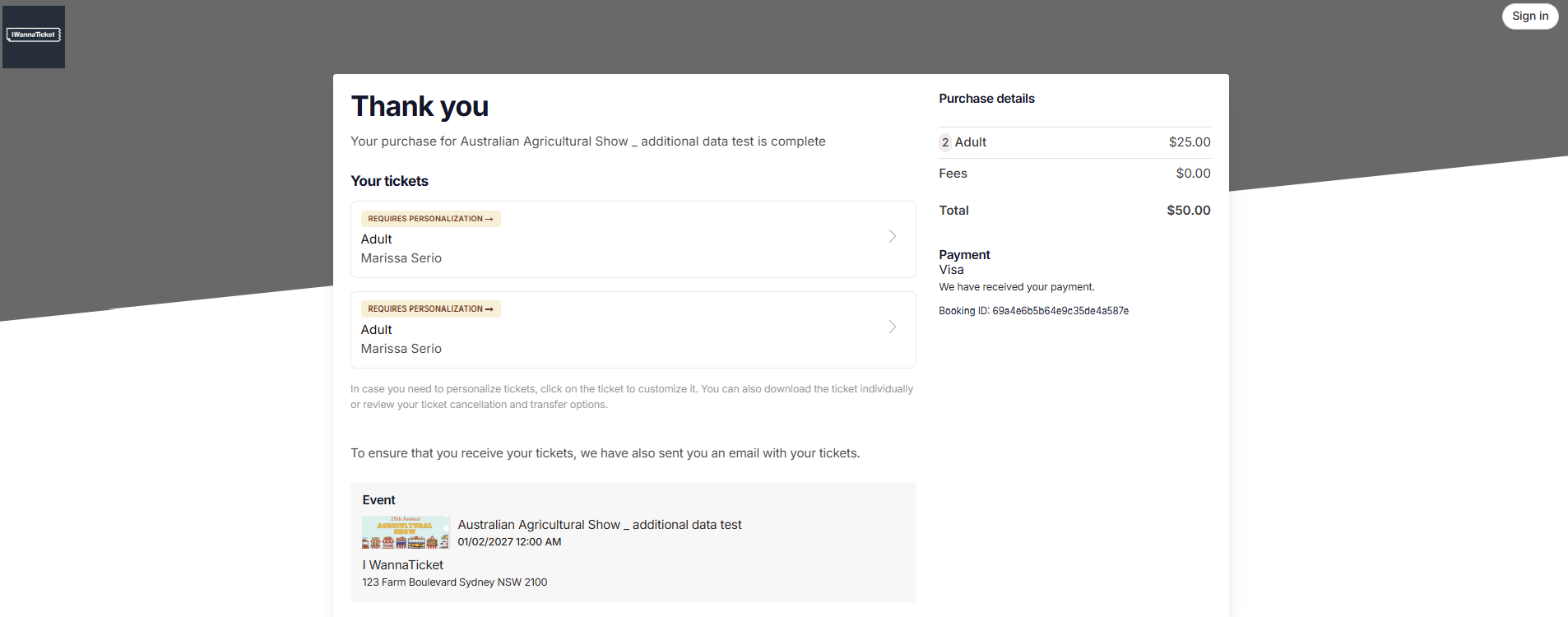Click the Visa payment method text
The image size is (1568, 617).
click(951, 270)
